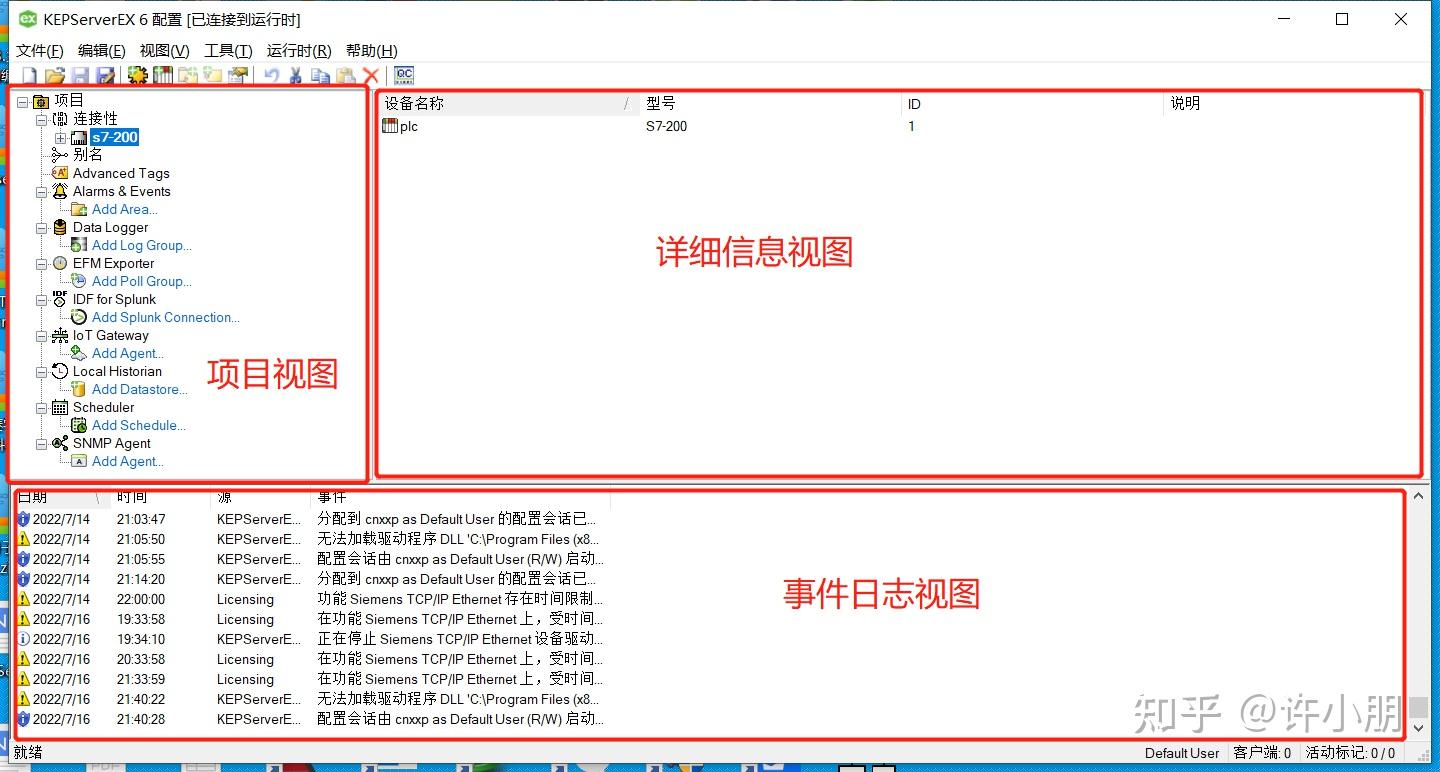This screenshot has height=772, width=1440.
Task: Click the Add Splunk Connection link
Action: [165, 317]
